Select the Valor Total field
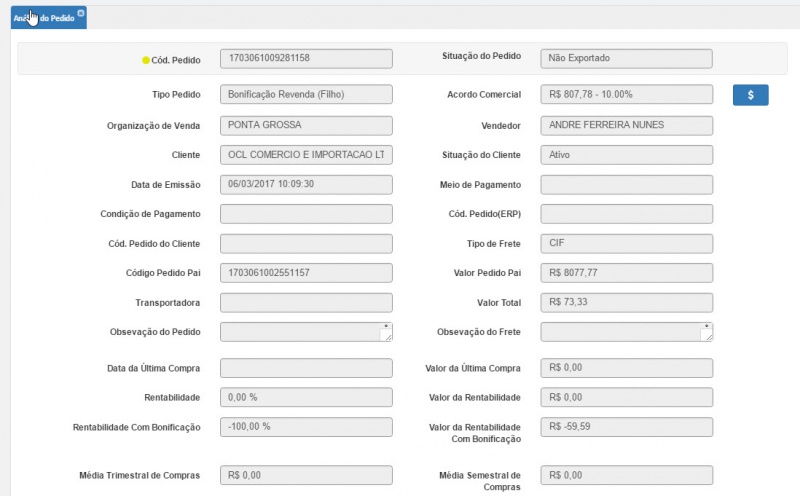800x496 pixels. pyautogui.click(x=626, y=302)
